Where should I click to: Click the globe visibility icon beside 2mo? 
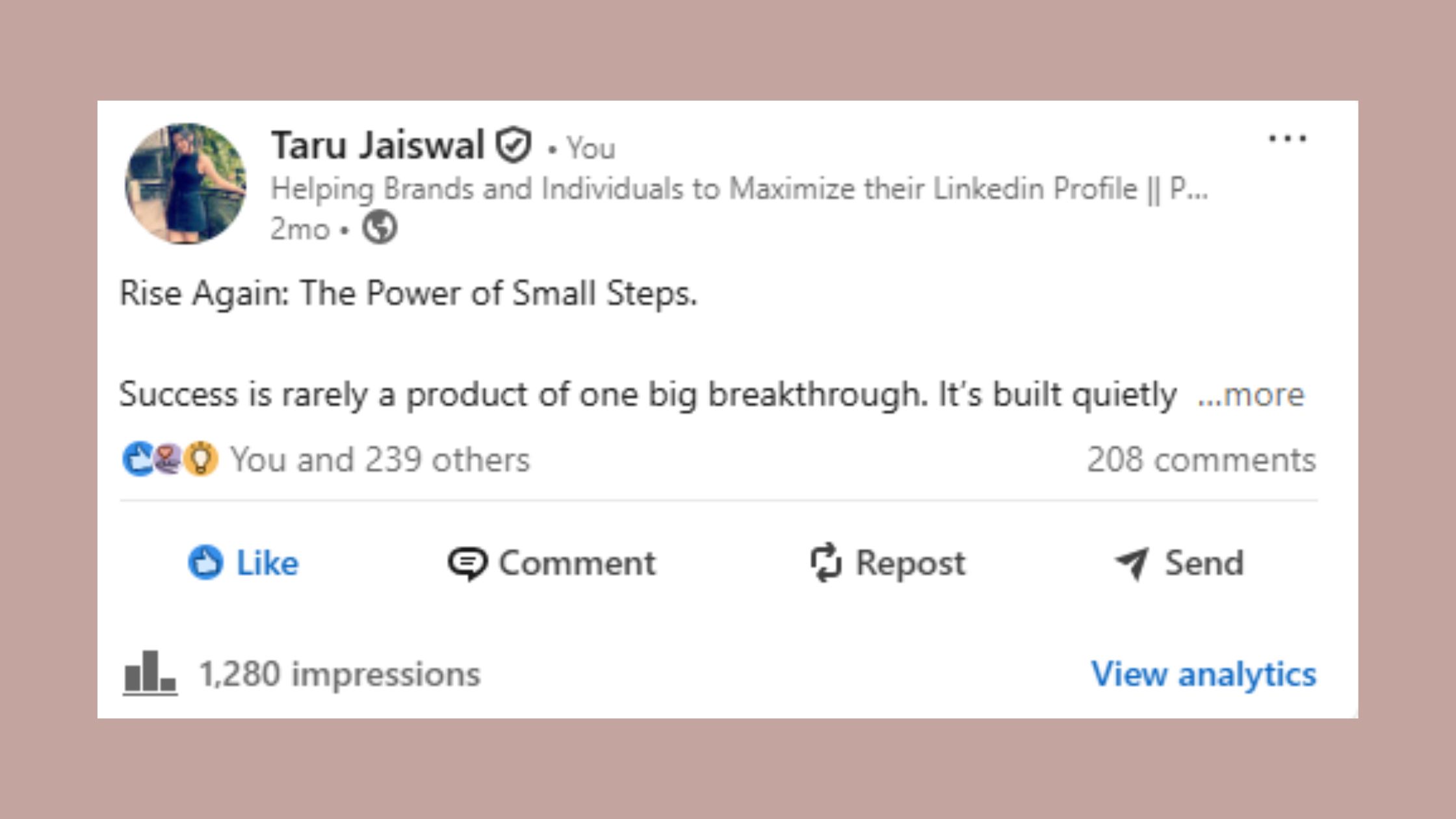point(382,228)
